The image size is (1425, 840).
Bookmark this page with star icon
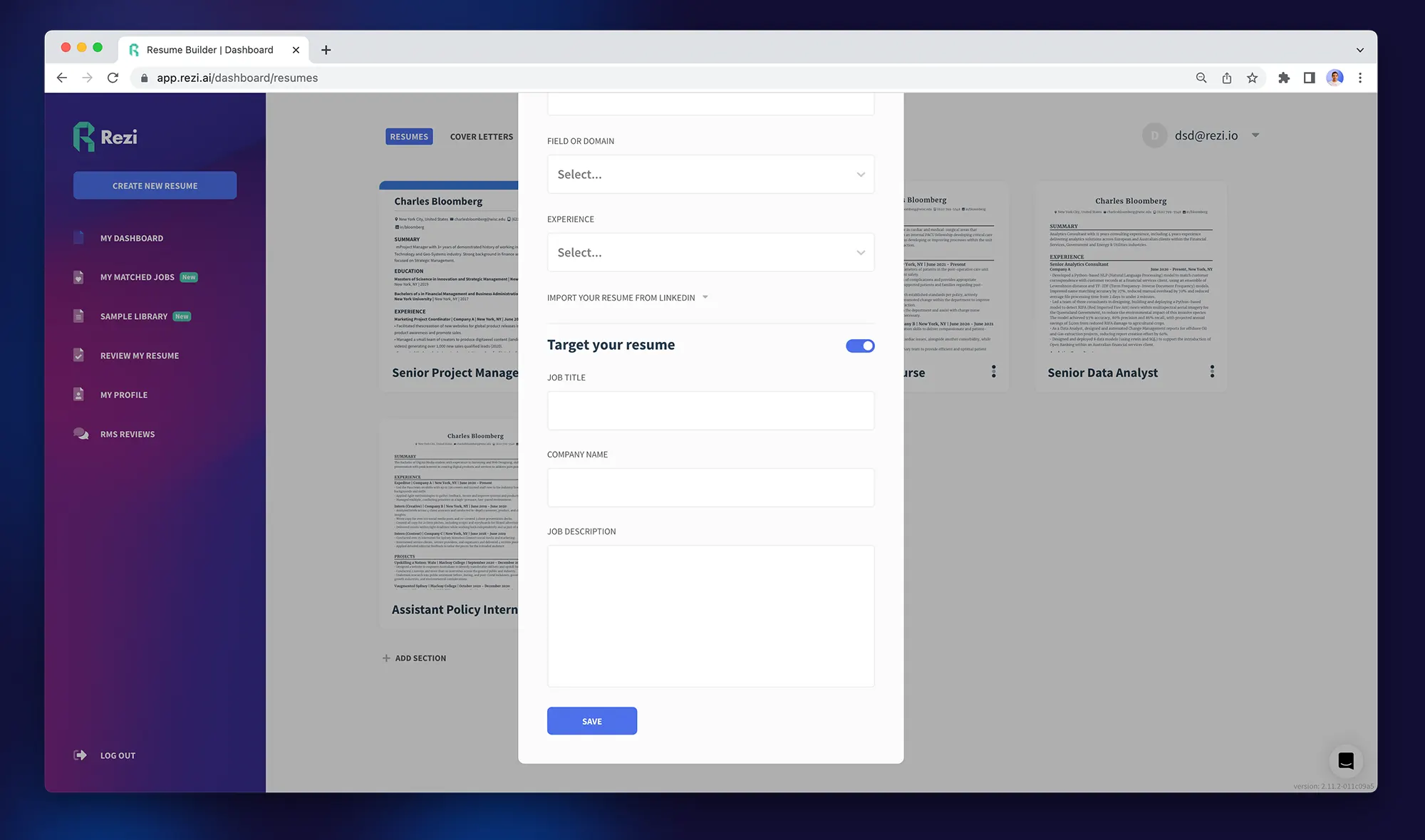point(1253,78)
